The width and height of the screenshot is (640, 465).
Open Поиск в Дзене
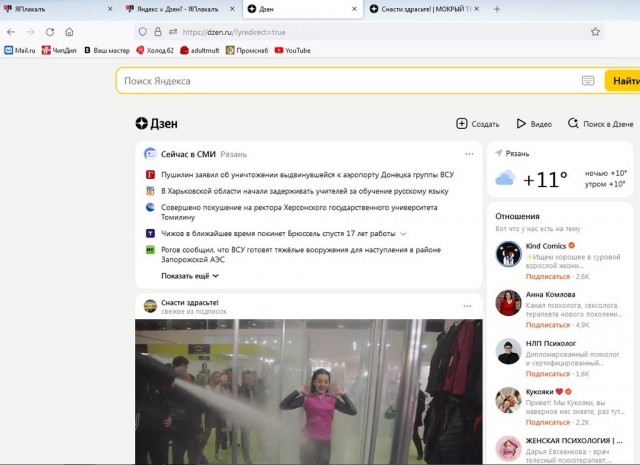pyautogui.click(x=600, y=124)
